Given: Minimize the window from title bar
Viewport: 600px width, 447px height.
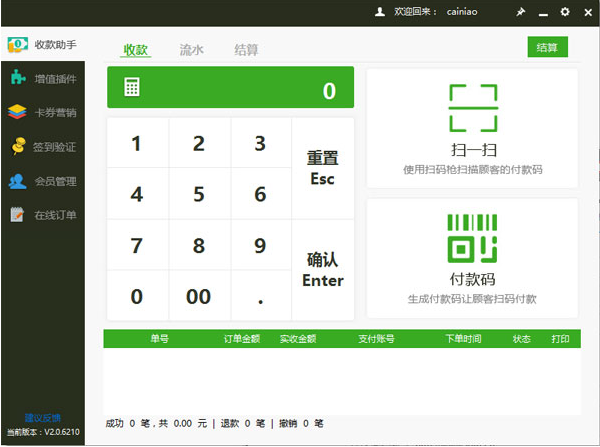Looking at the screenshot, I should [543, 14].
